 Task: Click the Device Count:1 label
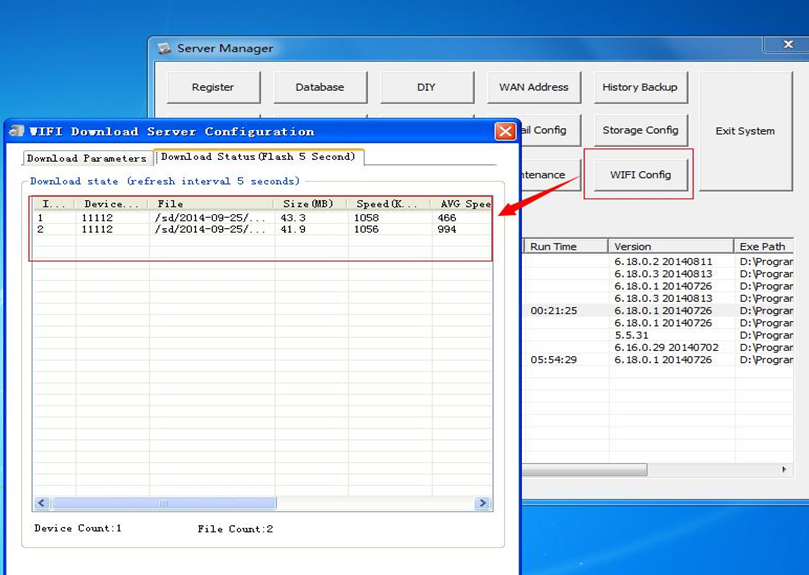coord(78,528)
